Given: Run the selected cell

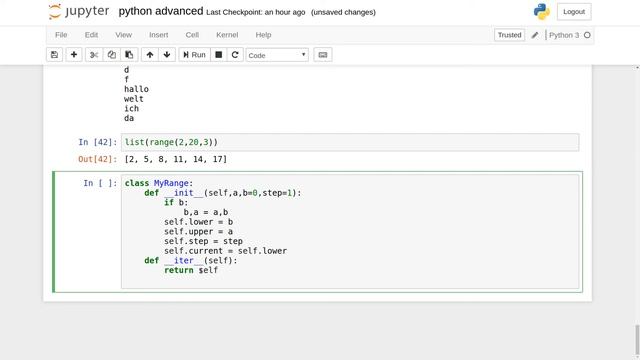Looking at the screenshot, I should (194, 55).
